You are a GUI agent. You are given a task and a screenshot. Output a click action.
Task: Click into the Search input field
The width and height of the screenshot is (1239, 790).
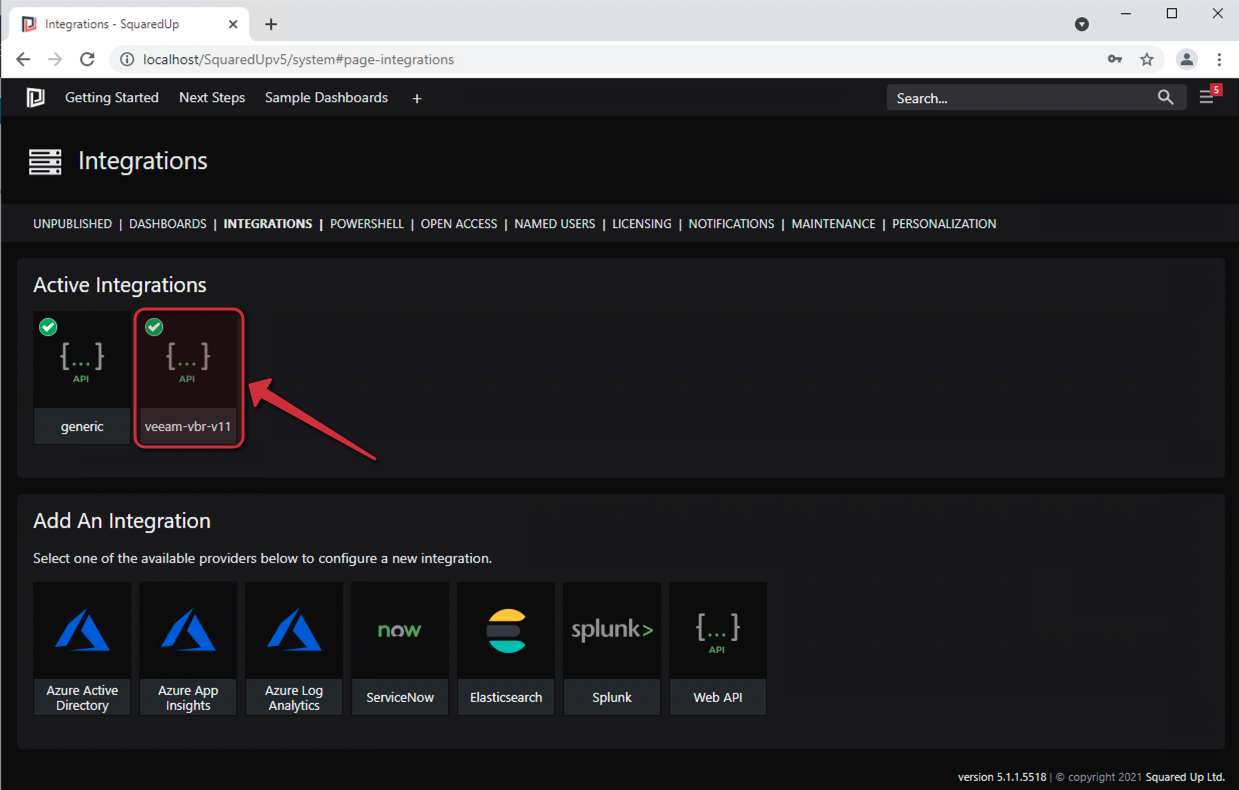tap(1015, 98)
